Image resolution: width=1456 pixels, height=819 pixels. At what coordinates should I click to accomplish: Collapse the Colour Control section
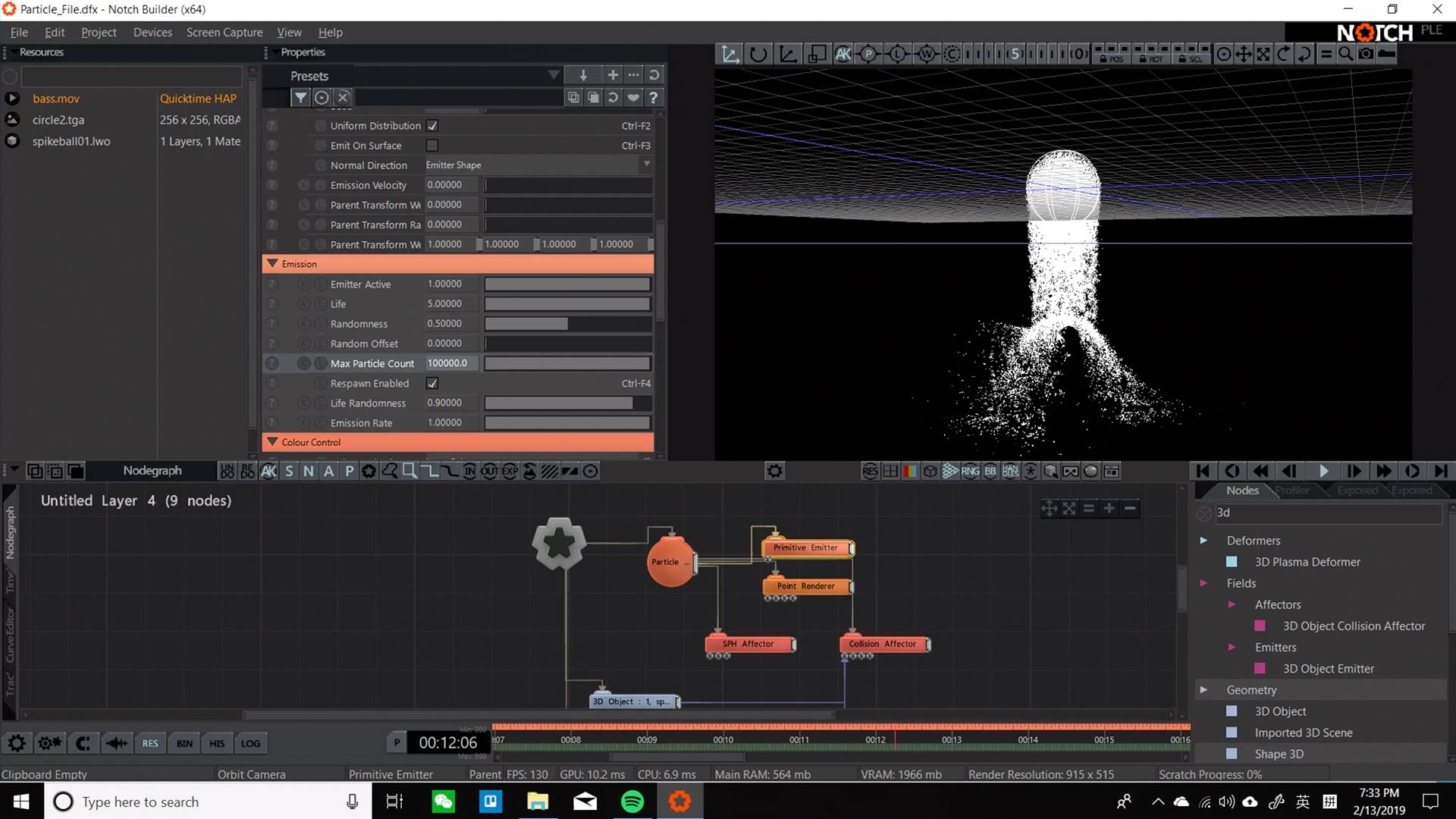tap(272, 442)
